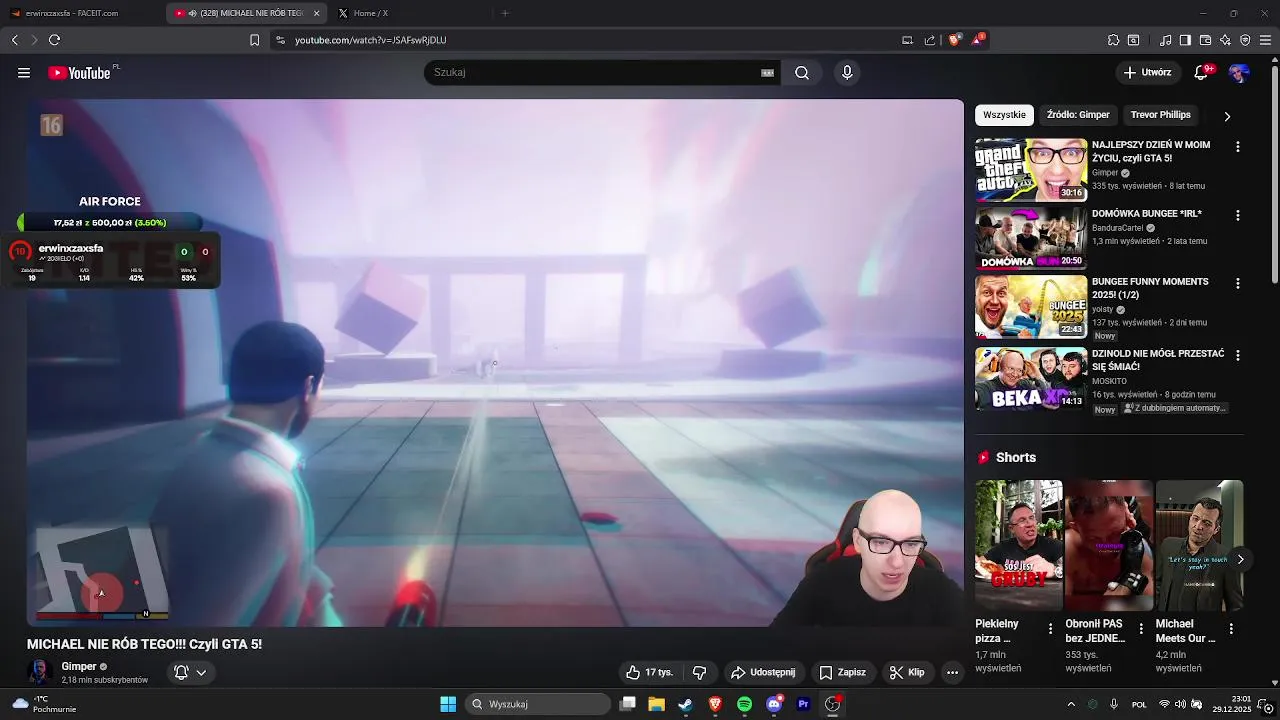The image size is (1280, 720).
Task: Click Brave Shields lion icon in address bar
Action: (x=954, y=40)
